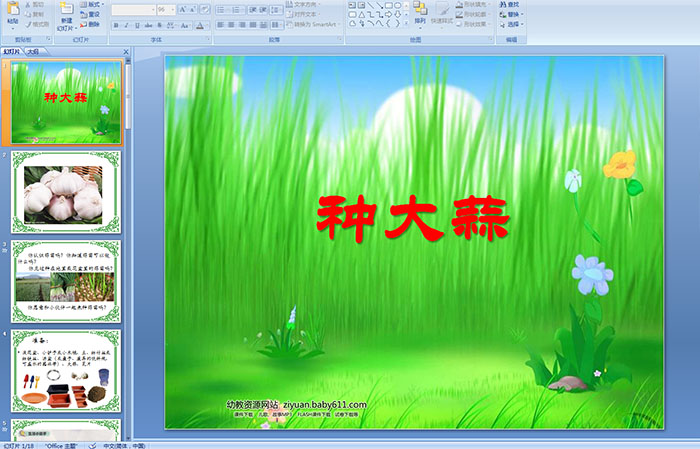Screen dimensions: 700x449
Task: Expand the shapes gallery More button
Action: pyautogui.click(x=406, y=24)
